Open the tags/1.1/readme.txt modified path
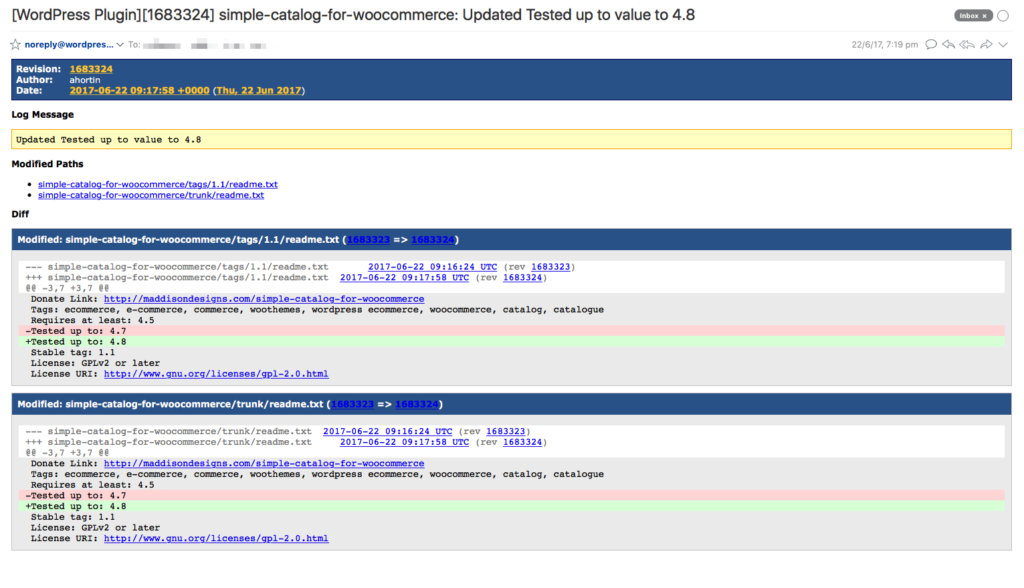This screenshot has width=1024, height=588. (157, 184)
